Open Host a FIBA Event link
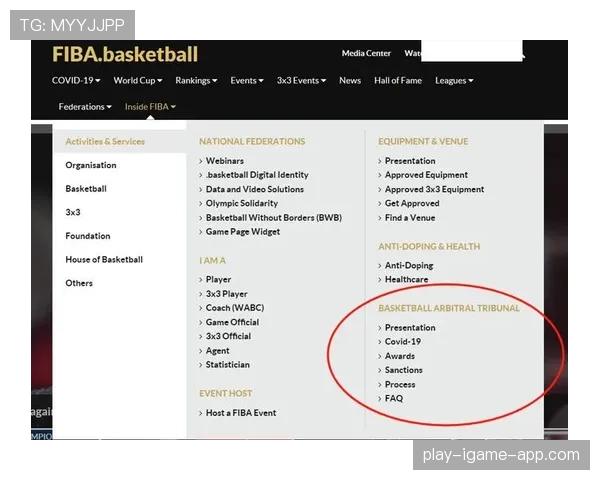 (x=241, y=413)
